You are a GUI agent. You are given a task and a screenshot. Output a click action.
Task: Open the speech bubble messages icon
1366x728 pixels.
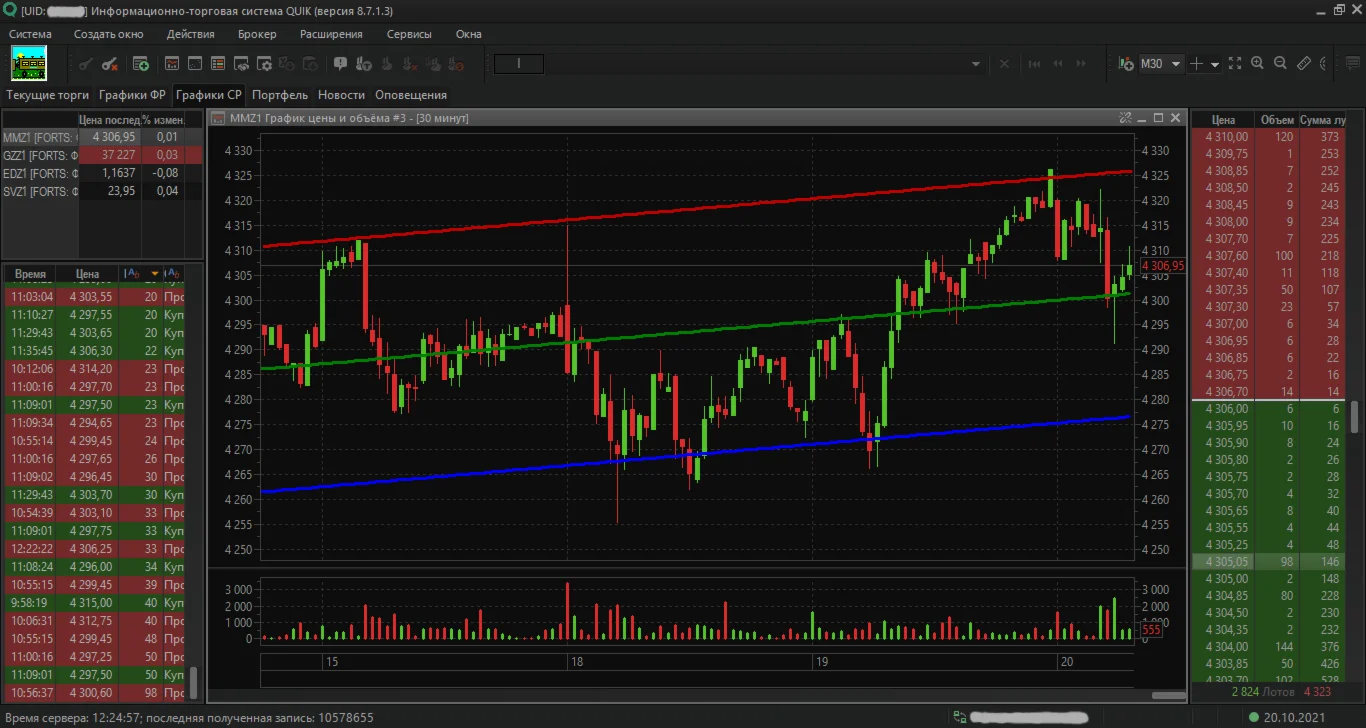tap(340, 64)
